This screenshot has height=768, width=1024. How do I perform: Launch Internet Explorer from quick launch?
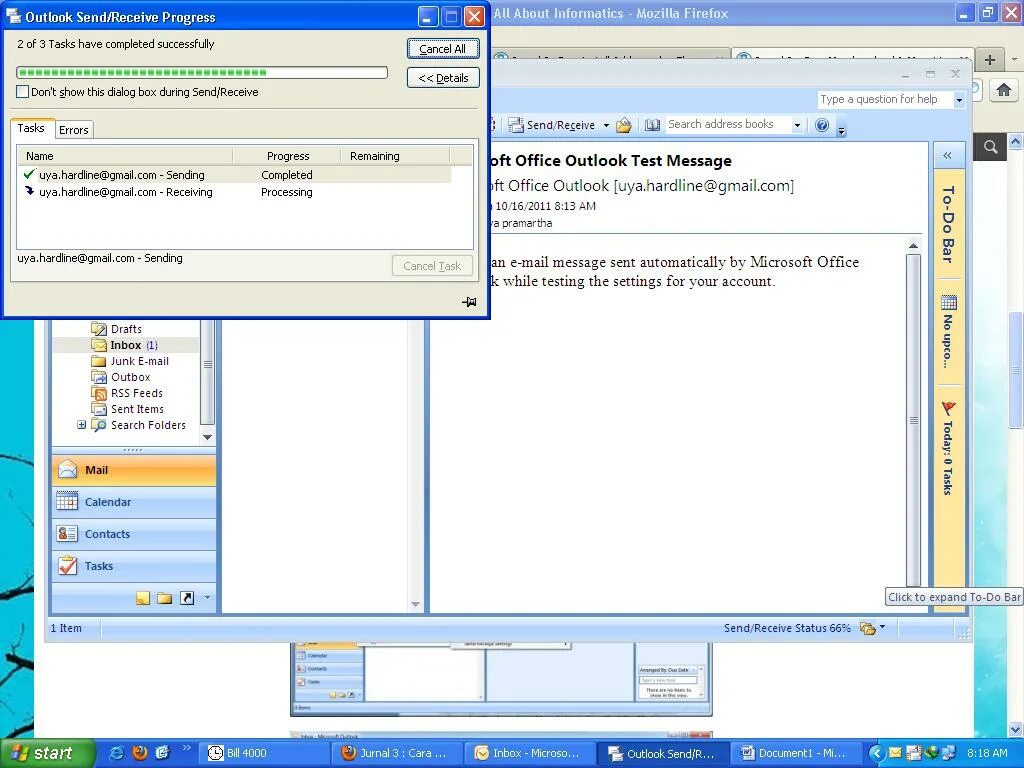coord(117,753)
